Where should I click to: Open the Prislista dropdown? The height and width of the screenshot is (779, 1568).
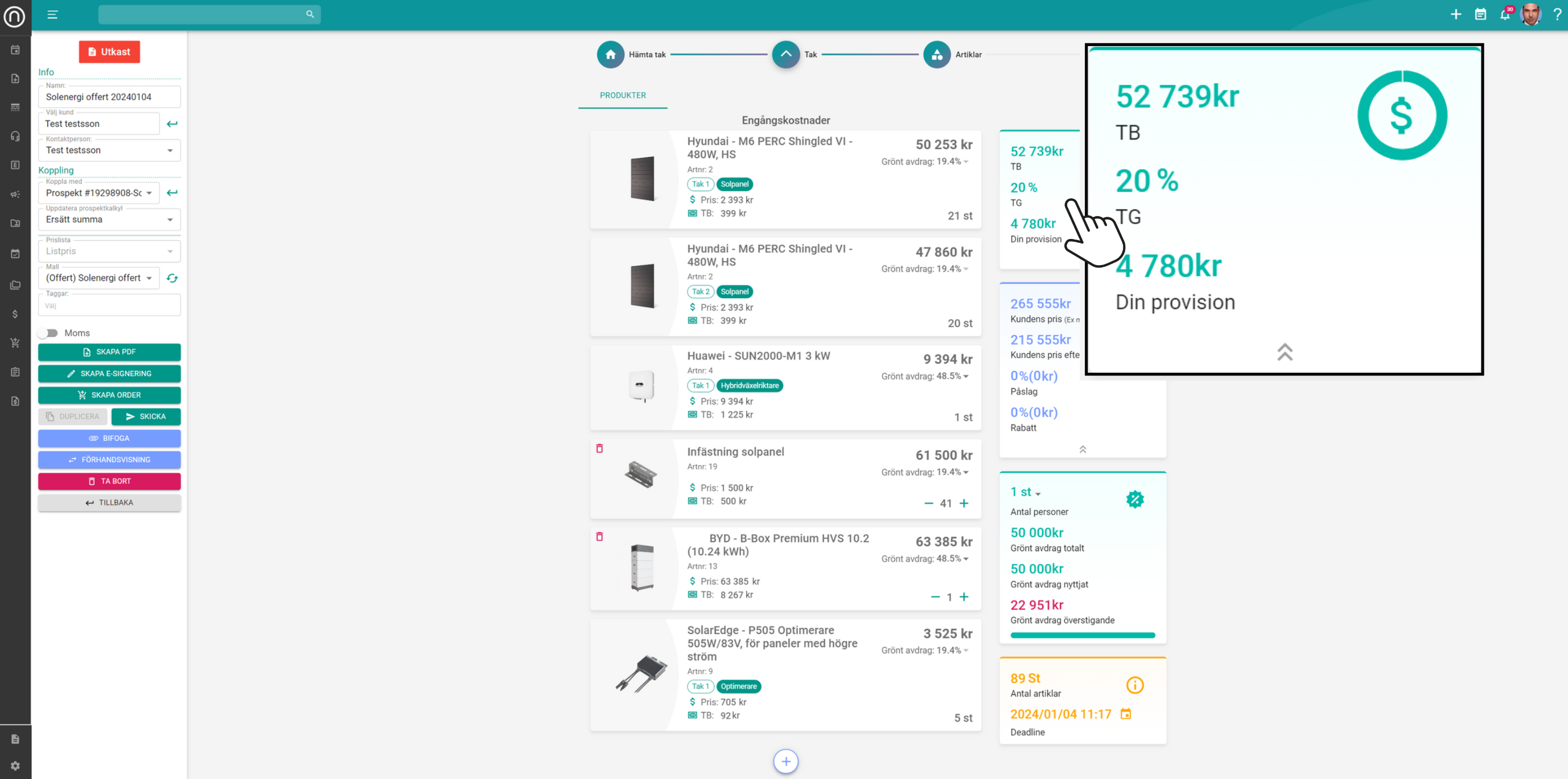110,252
